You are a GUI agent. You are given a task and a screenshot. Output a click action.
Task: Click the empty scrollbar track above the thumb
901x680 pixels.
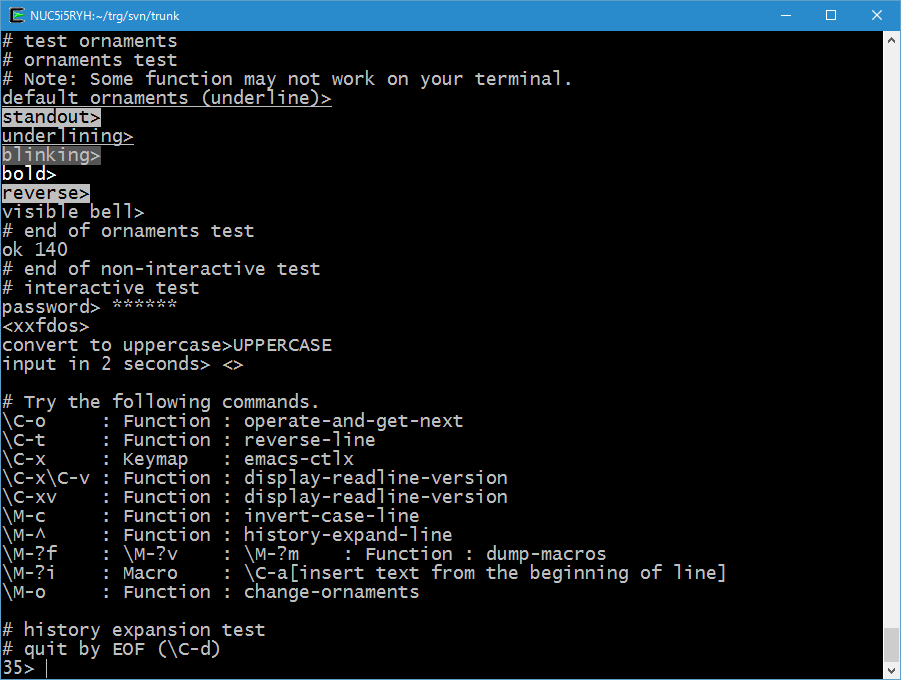click(x=891, y=330)
